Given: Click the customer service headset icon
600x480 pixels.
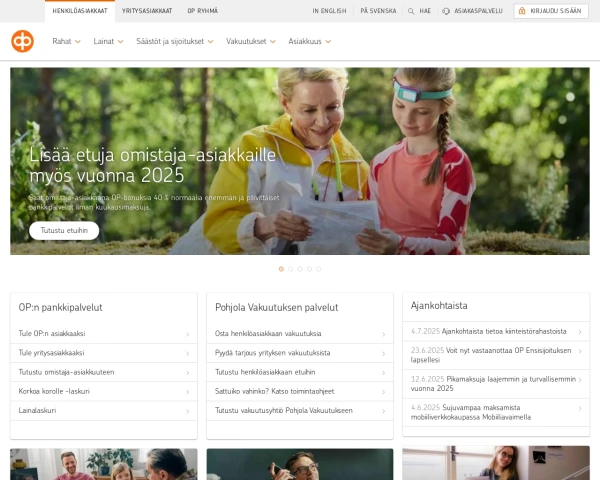Looking at the screenshot, I should point(446,11).
